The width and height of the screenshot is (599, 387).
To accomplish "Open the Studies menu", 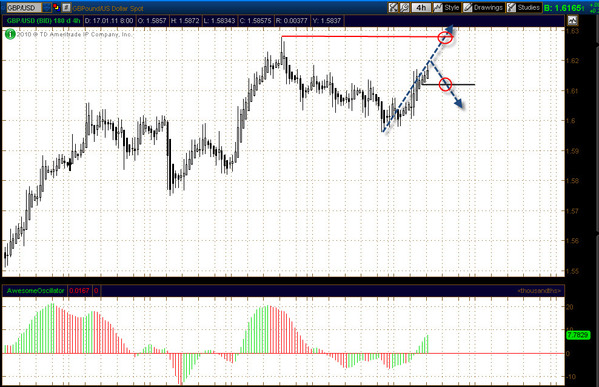I will coord(529,7).
